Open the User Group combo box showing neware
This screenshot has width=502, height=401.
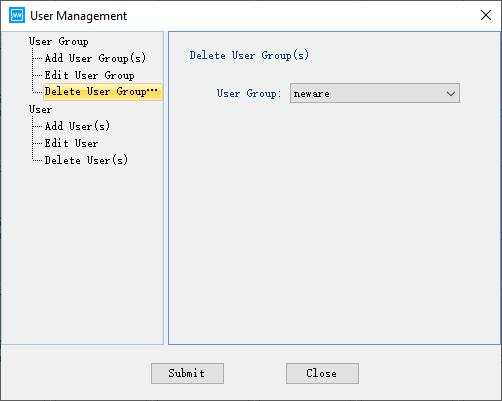pos(375,93)
